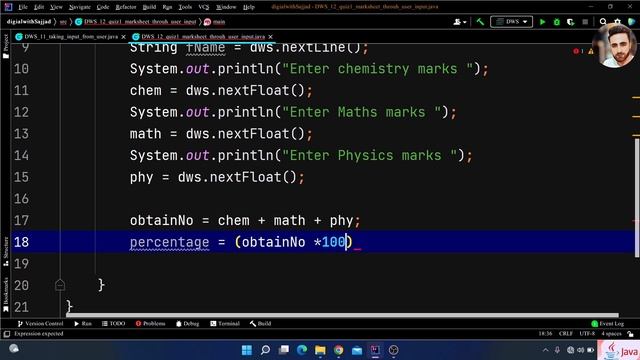This screenshot has width=640, height=360.
Task: Click the CRLF line separator selector
Action: click(565, 334)
